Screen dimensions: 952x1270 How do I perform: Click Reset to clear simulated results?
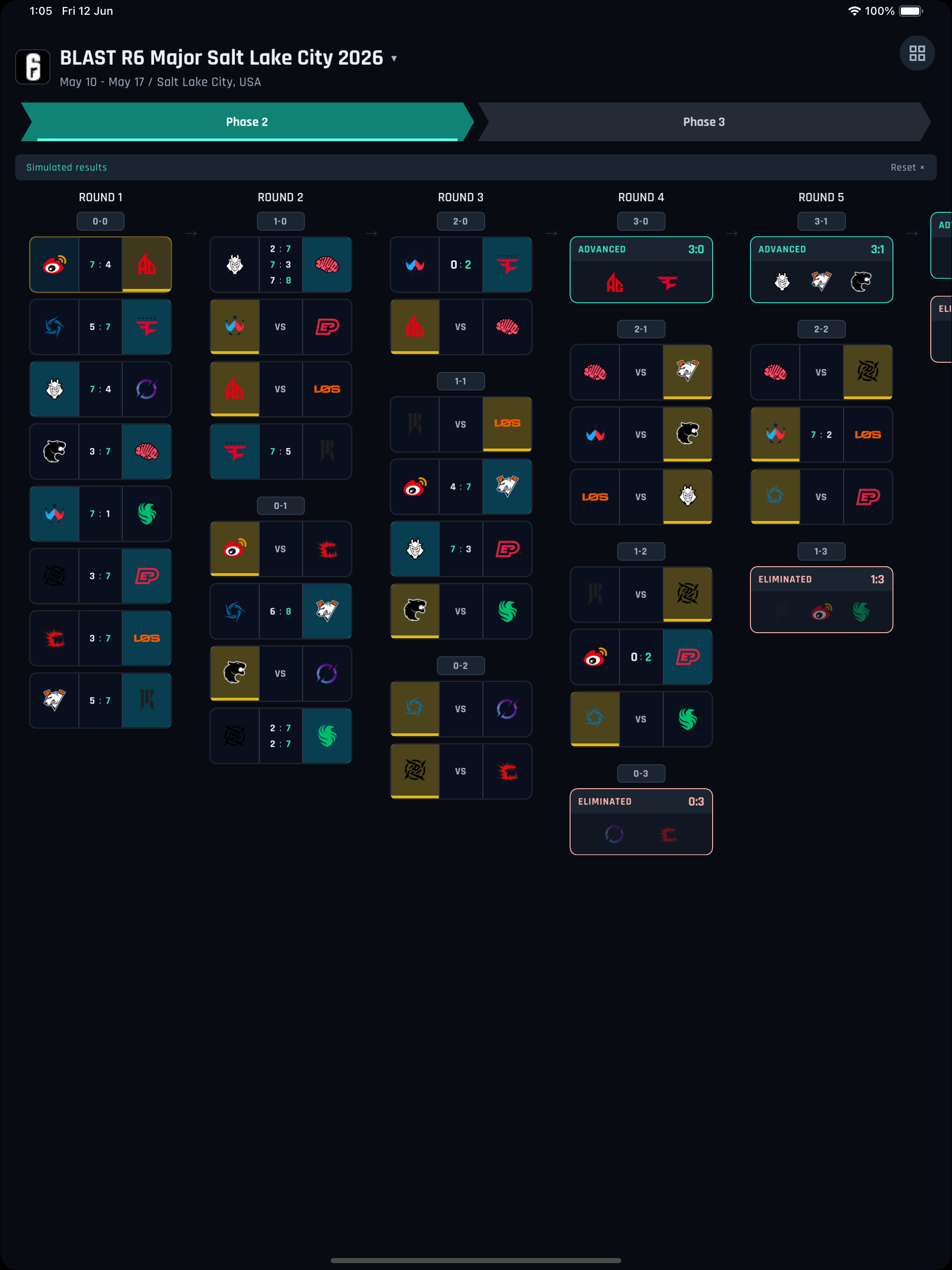(907, 168)
